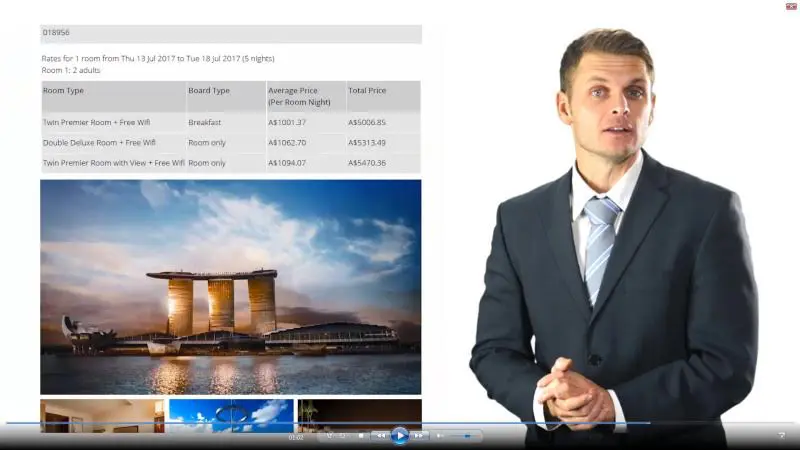
Task: Click the elapsed time 01:02 display
Action: pyautogui.click(x=296, y=437)
